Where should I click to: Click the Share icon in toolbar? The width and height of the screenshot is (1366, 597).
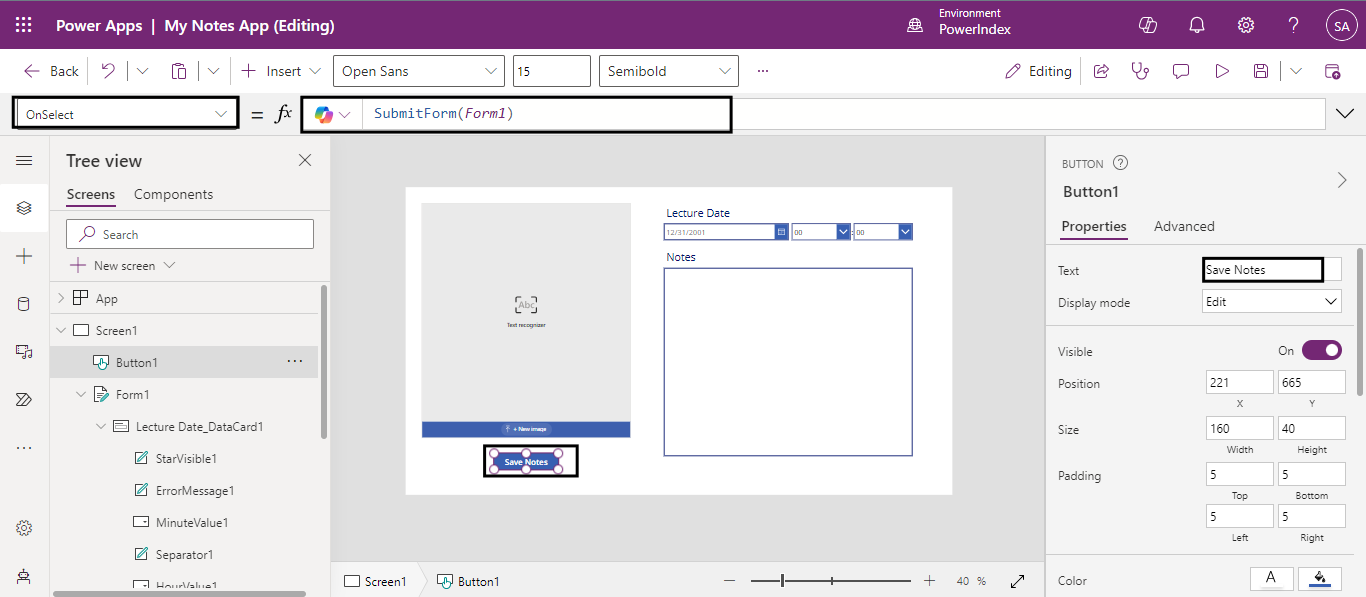tap(1101, 71)
